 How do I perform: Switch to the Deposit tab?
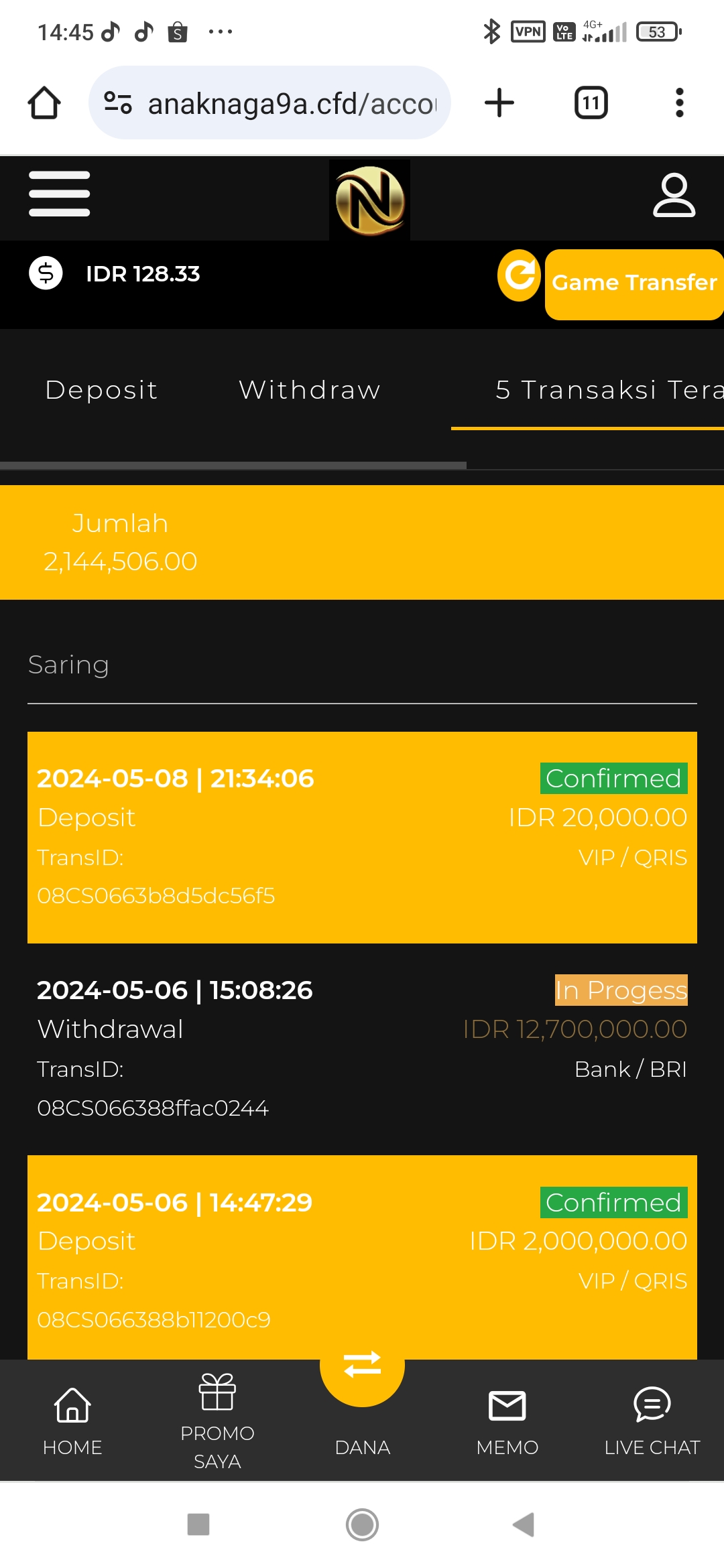101,390
